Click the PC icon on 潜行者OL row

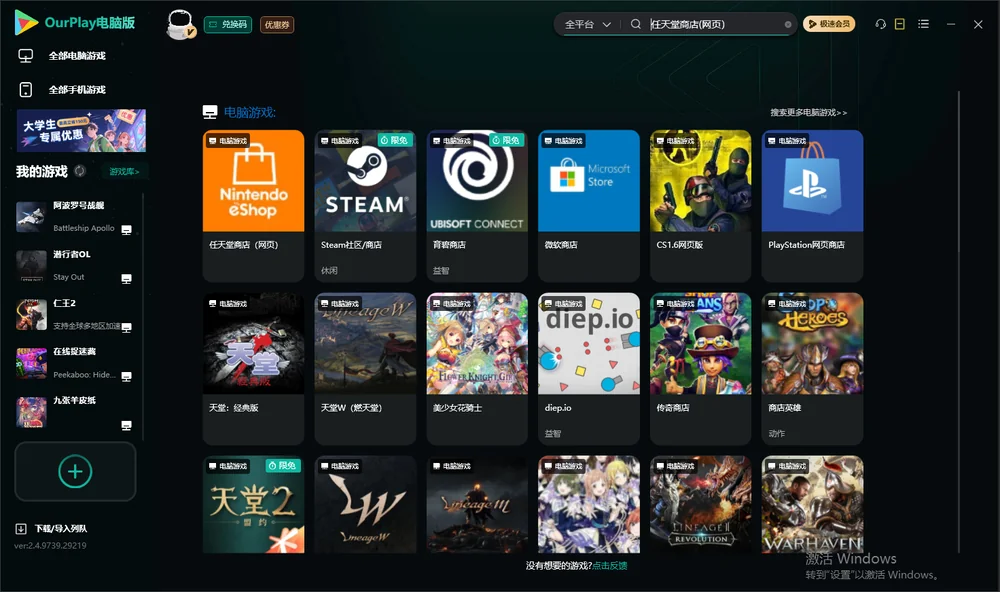[x=126, y=279]
